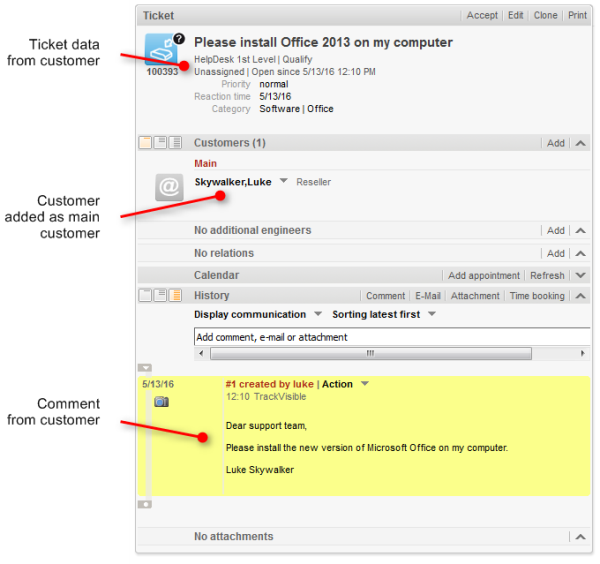Click the Skywalker,Luke customer name
The height and width of the screenshot is (564, 600).
(233, 182)
